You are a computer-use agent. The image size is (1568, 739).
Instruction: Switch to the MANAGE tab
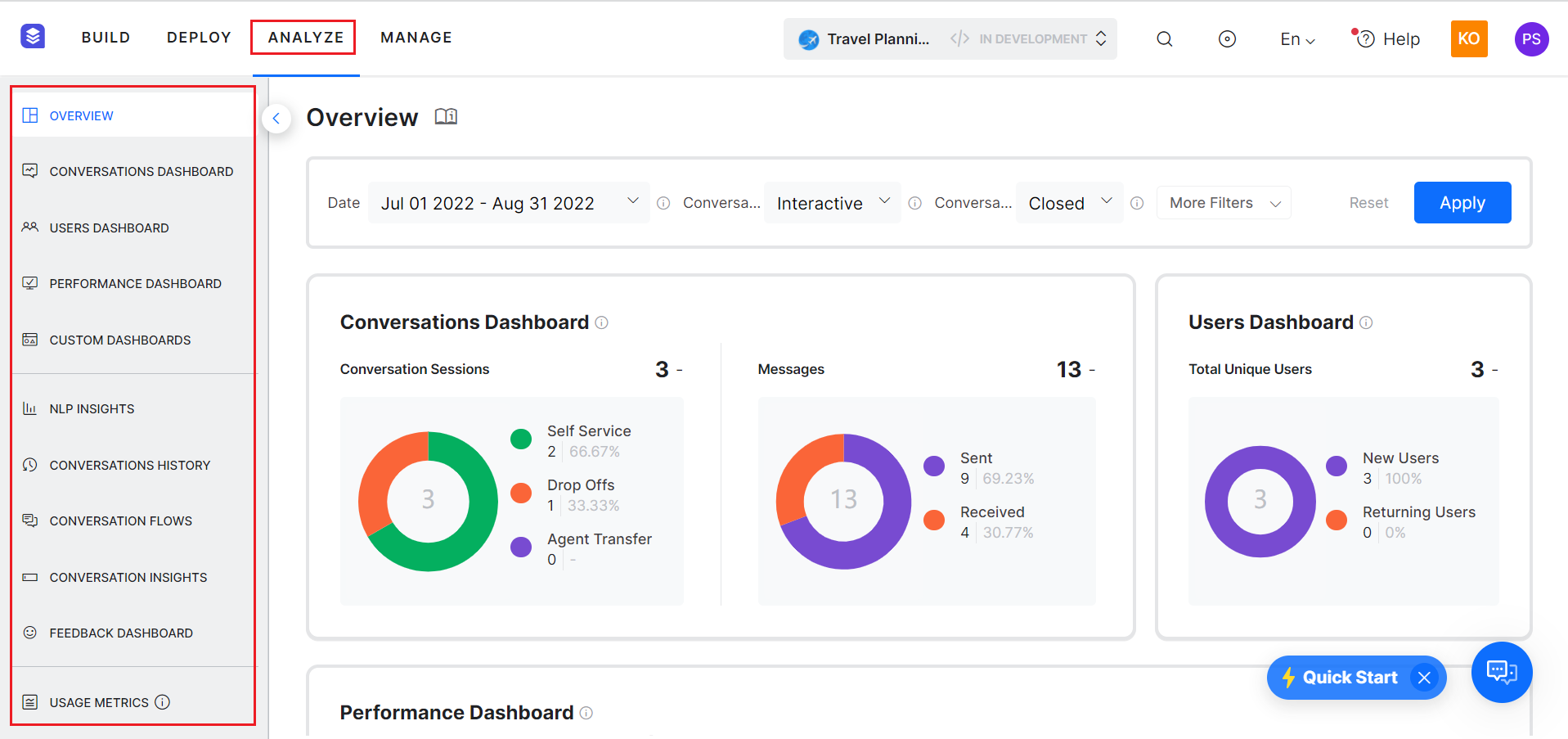point(416,37)
